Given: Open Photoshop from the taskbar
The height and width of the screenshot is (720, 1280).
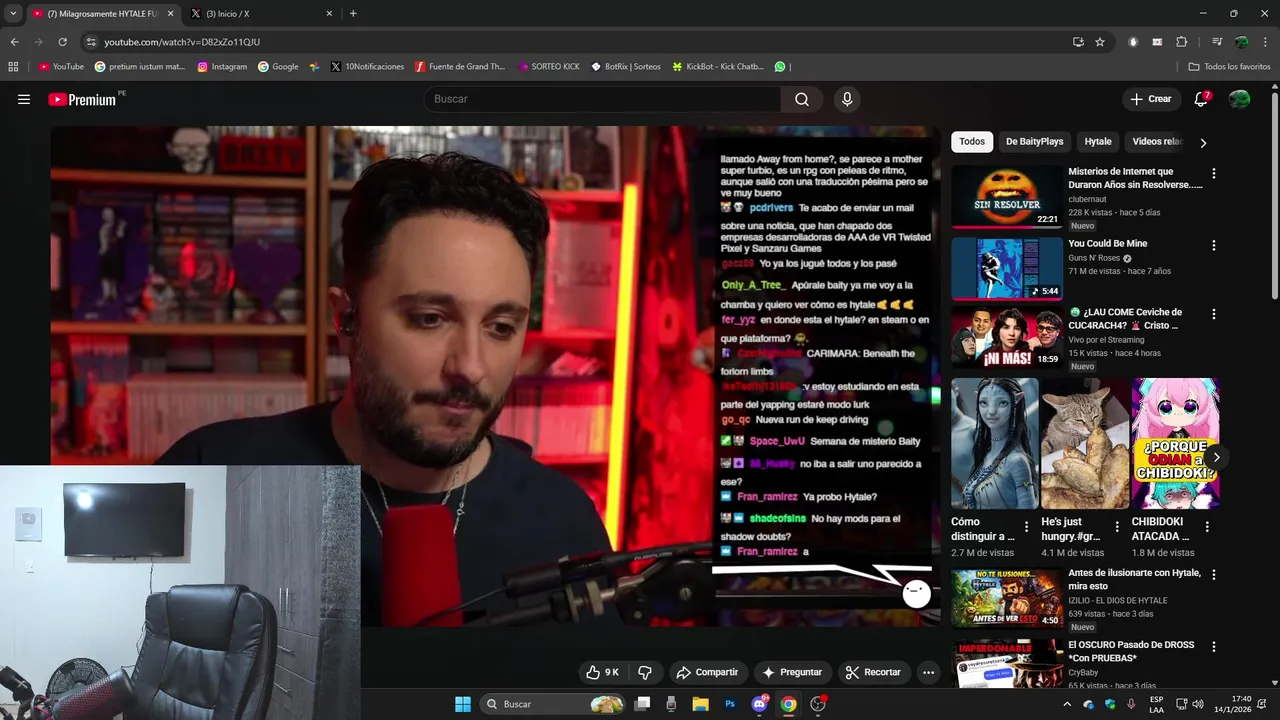Looking at the screenshot, I should click(x=730, y=704).
